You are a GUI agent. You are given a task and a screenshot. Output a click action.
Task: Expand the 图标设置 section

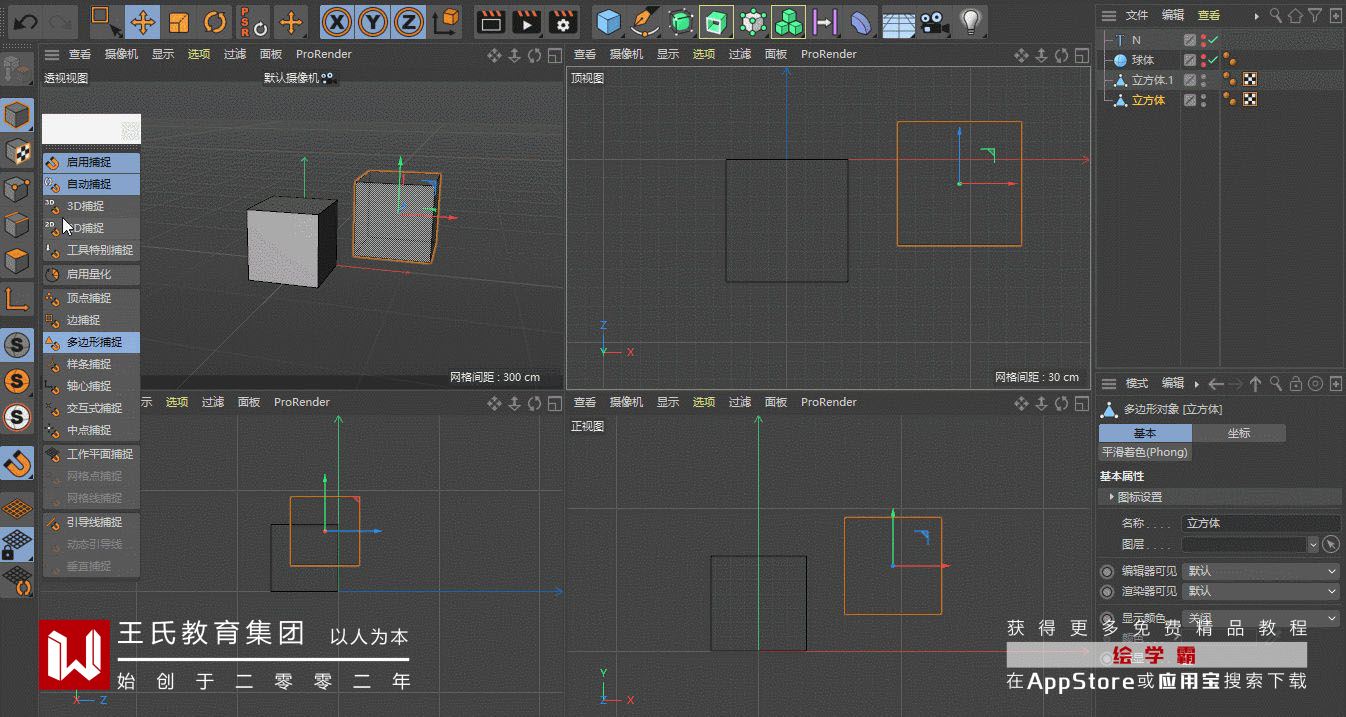tap(1139, 497)
